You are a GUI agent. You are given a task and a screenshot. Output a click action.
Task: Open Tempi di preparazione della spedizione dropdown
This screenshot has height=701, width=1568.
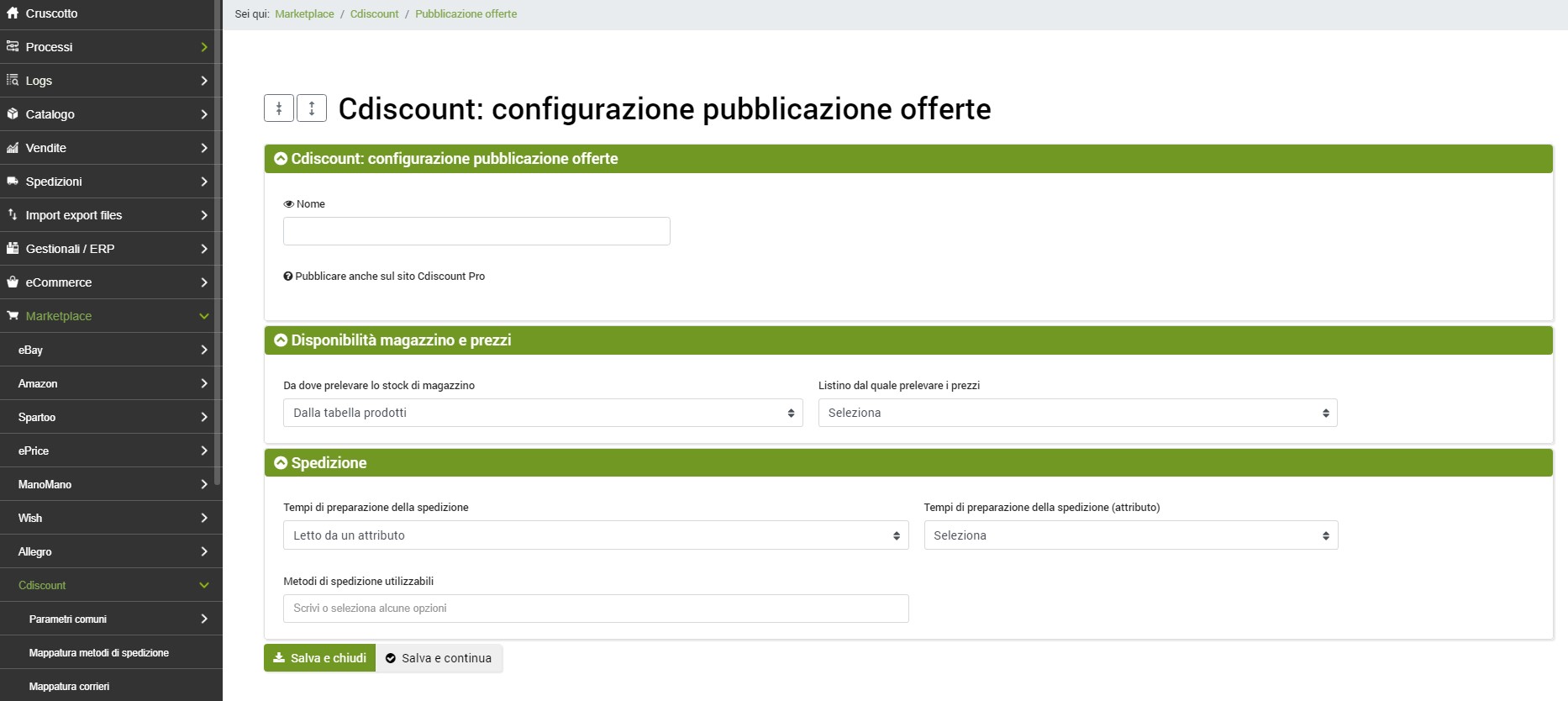tap(596, 535)
